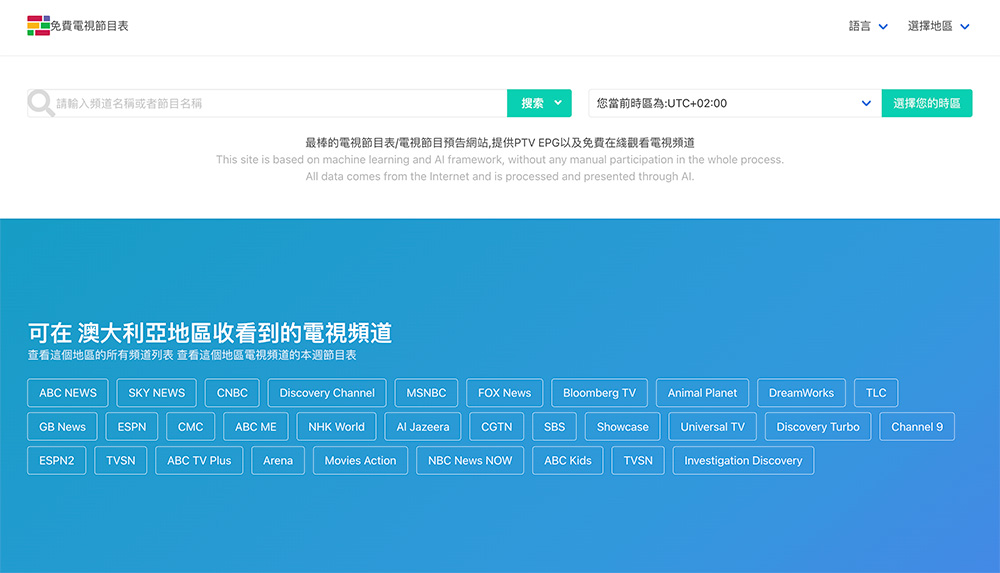The image size is (1000, 573).
Task: Select the ABC NEWS channel
Action: point(68,392)
